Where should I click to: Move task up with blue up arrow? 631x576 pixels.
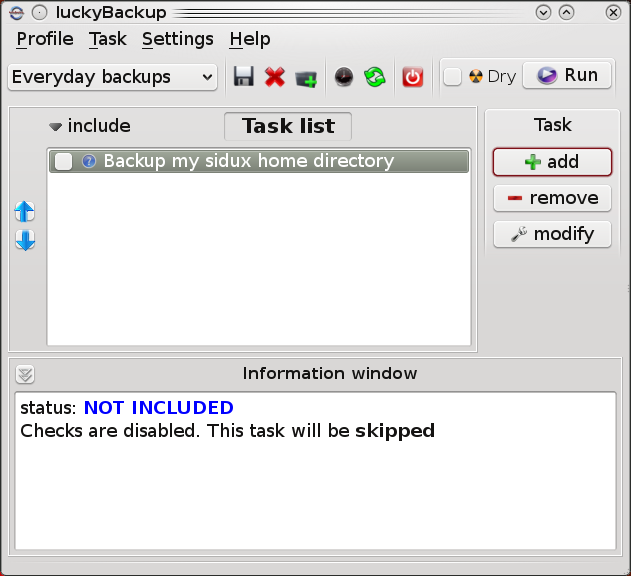tap(25, 211)
